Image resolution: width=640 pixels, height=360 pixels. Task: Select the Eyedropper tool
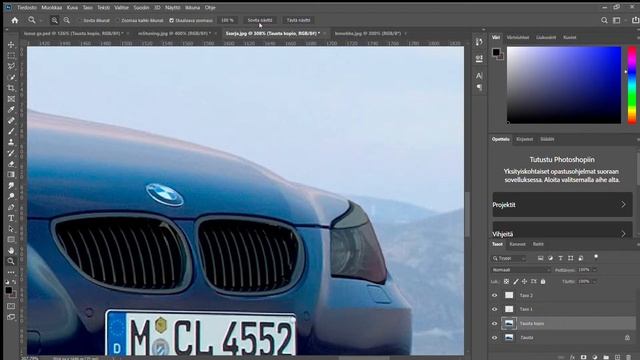pos(11,110)
